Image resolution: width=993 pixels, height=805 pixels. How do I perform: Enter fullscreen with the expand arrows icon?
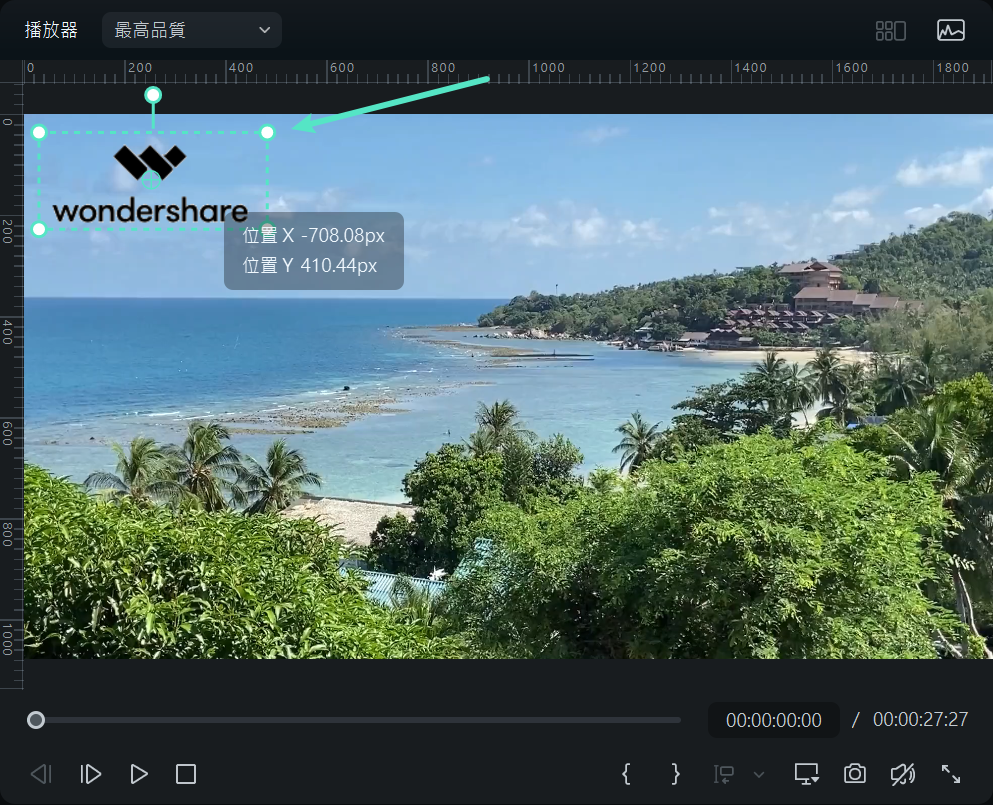coord(950,773)
